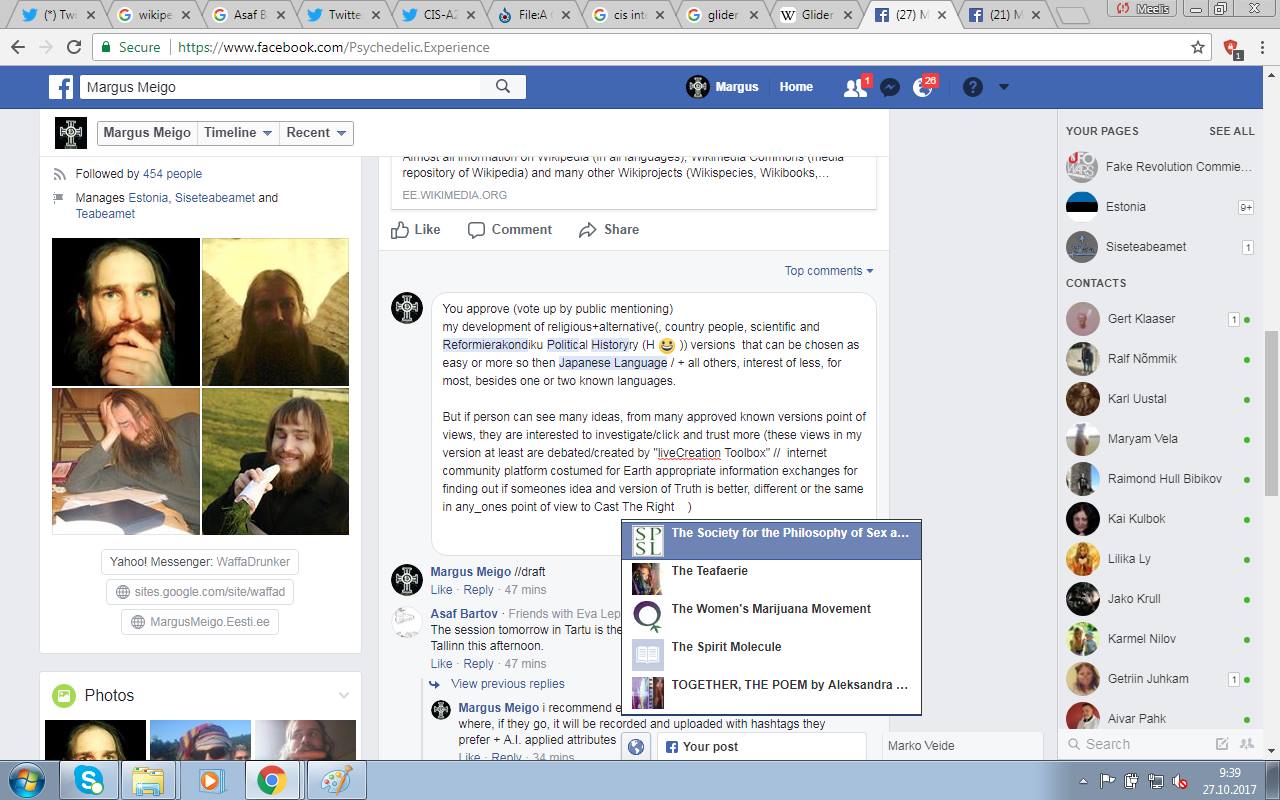Click the bearded man profile photo thumbnail
This screenshot has width=1280, height=800.
click(126, 312)
